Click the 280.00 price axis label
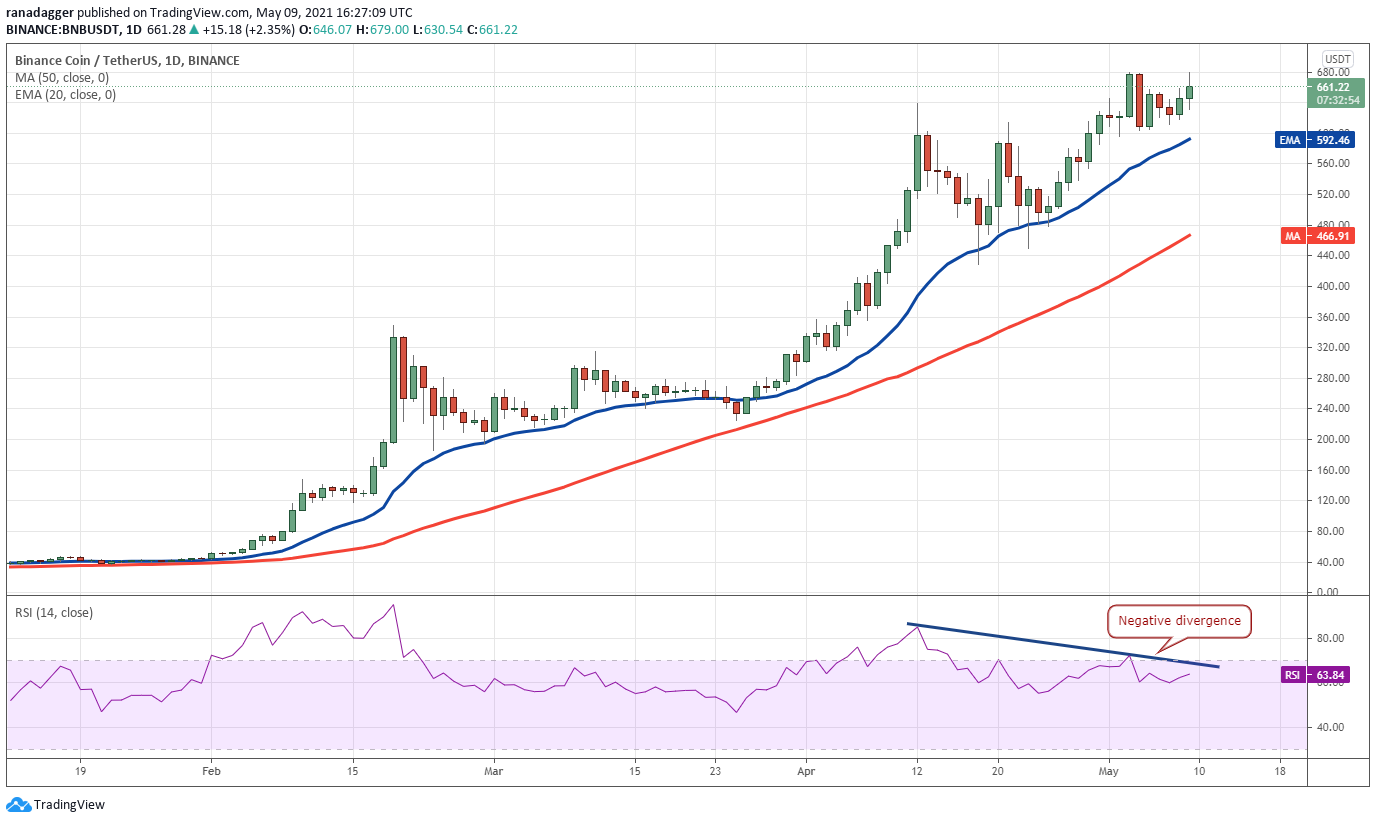 point(1333,378)
